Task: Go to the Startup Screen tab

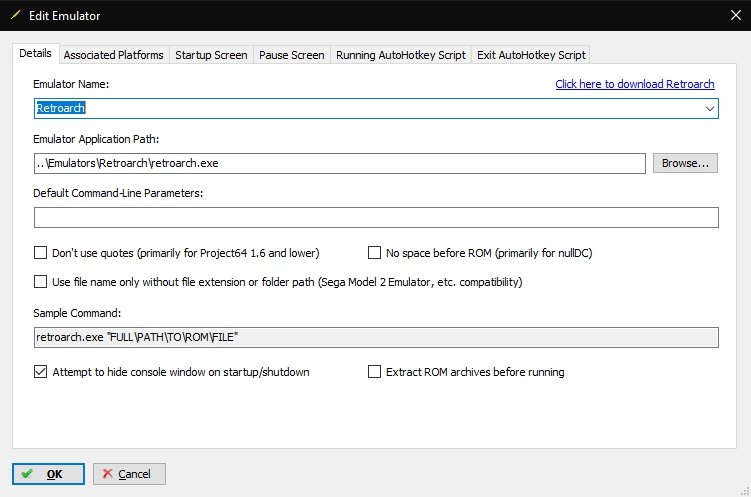Action: pos(210,55)
